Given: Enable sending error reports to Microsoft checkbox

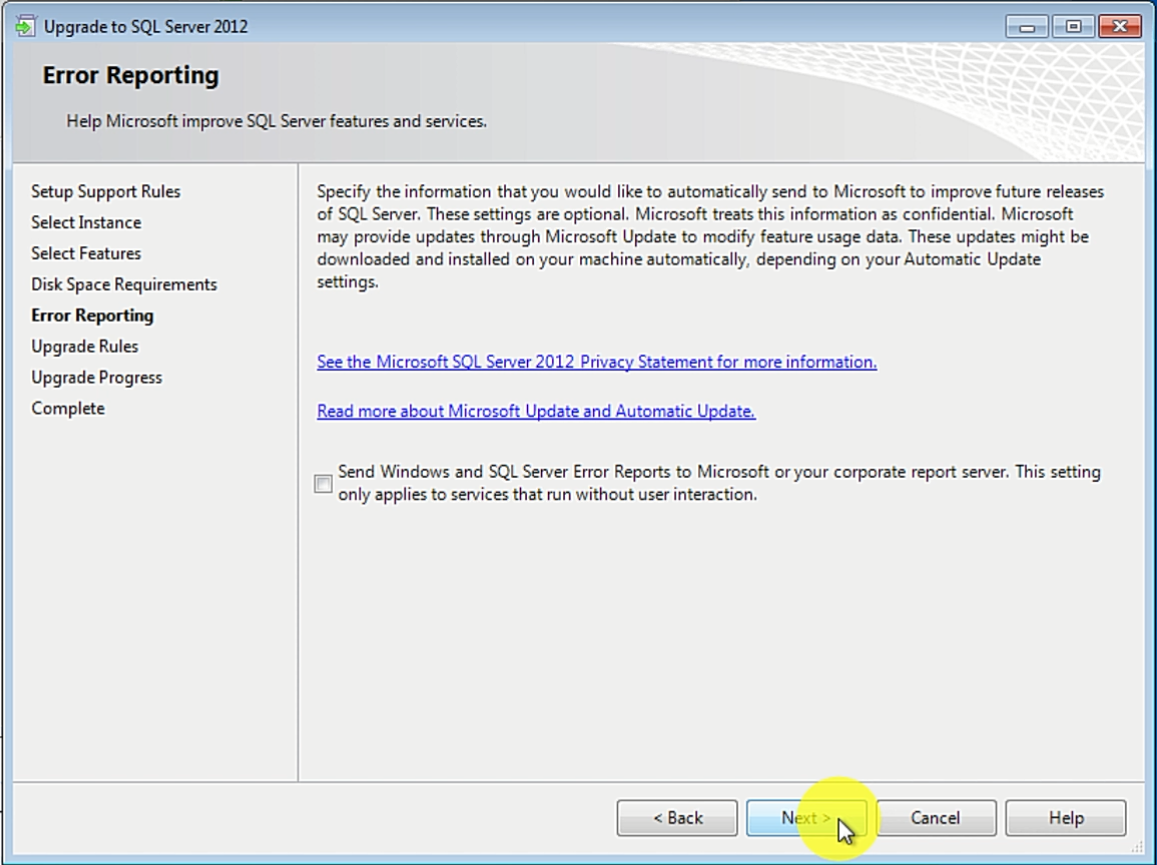Looking at the screenshot, I should tap(322, 483).
